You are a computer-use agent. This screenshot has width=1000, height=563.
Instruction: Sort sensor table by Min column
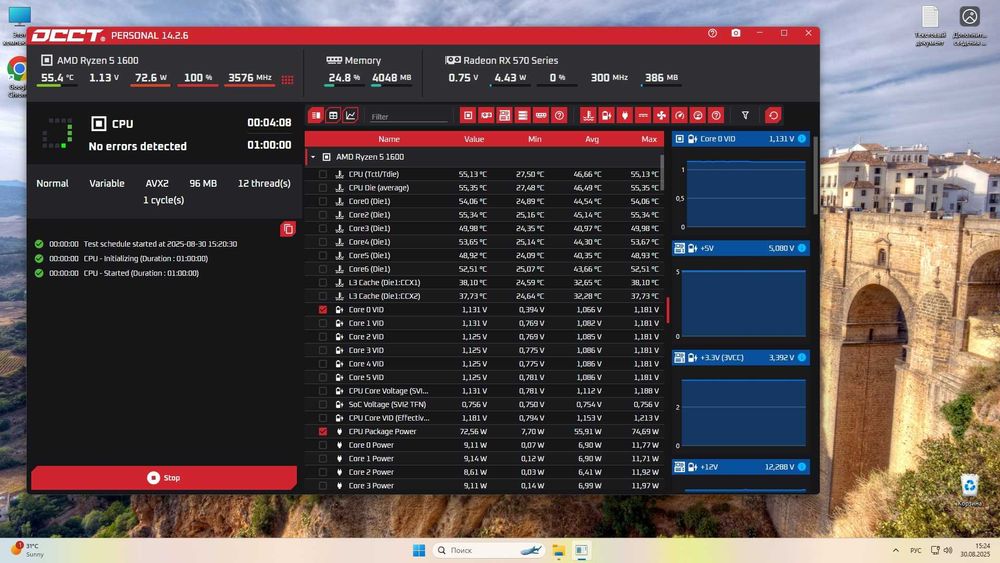[x=534, y=139]
